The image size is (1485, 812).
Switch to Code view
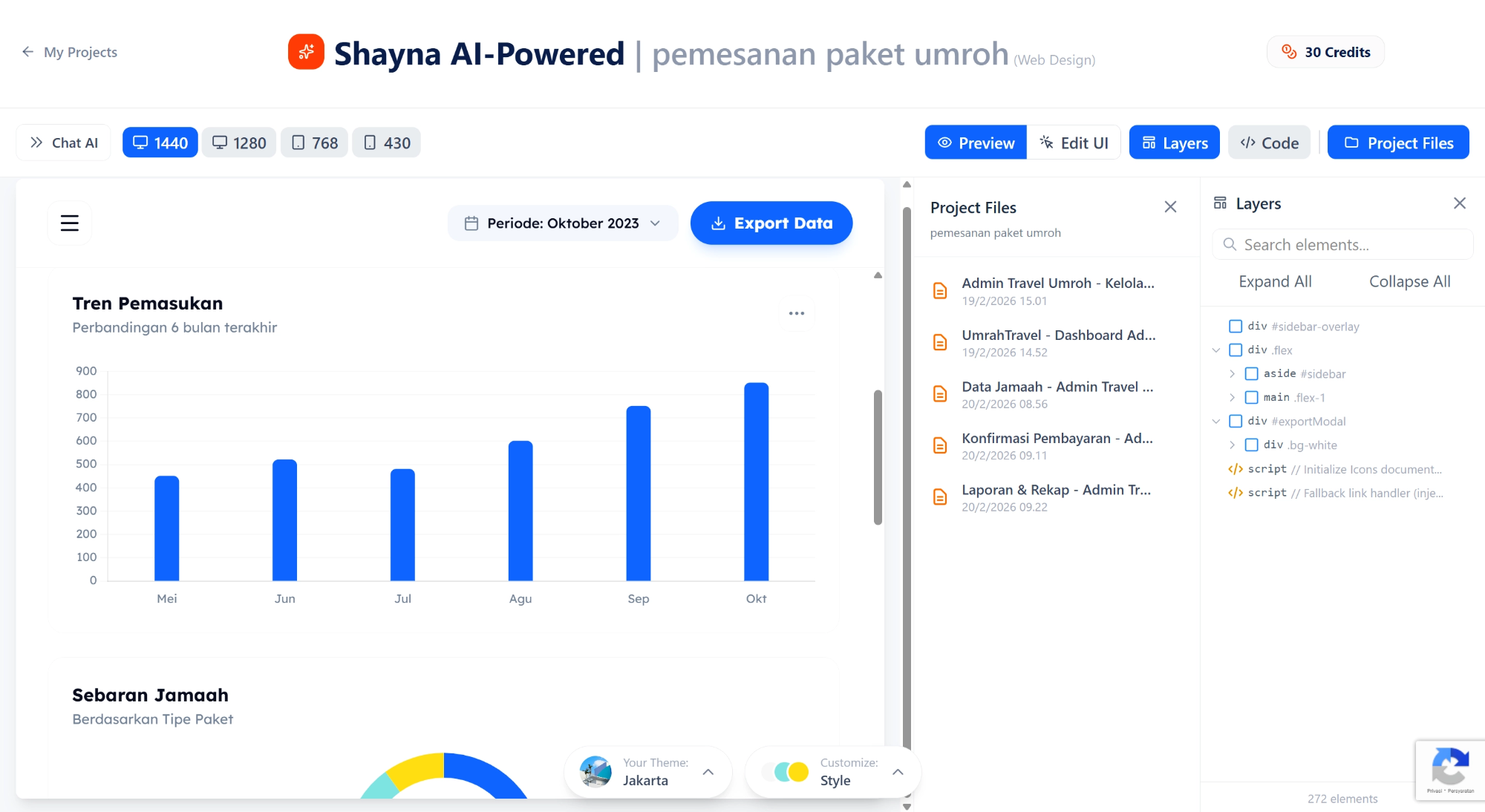1269,142
